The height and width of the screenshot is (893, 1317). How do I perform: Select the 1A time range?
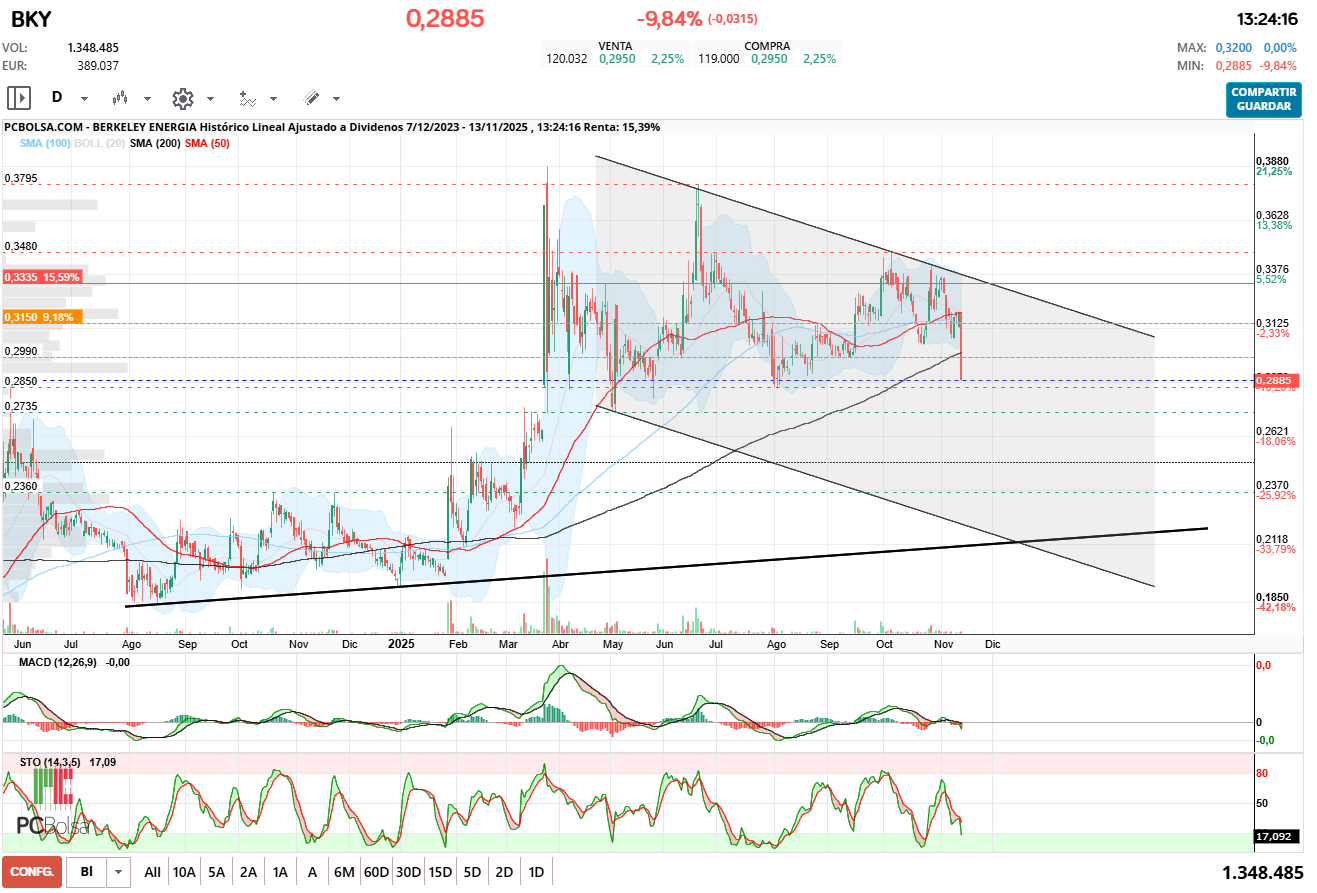(280, 872)
